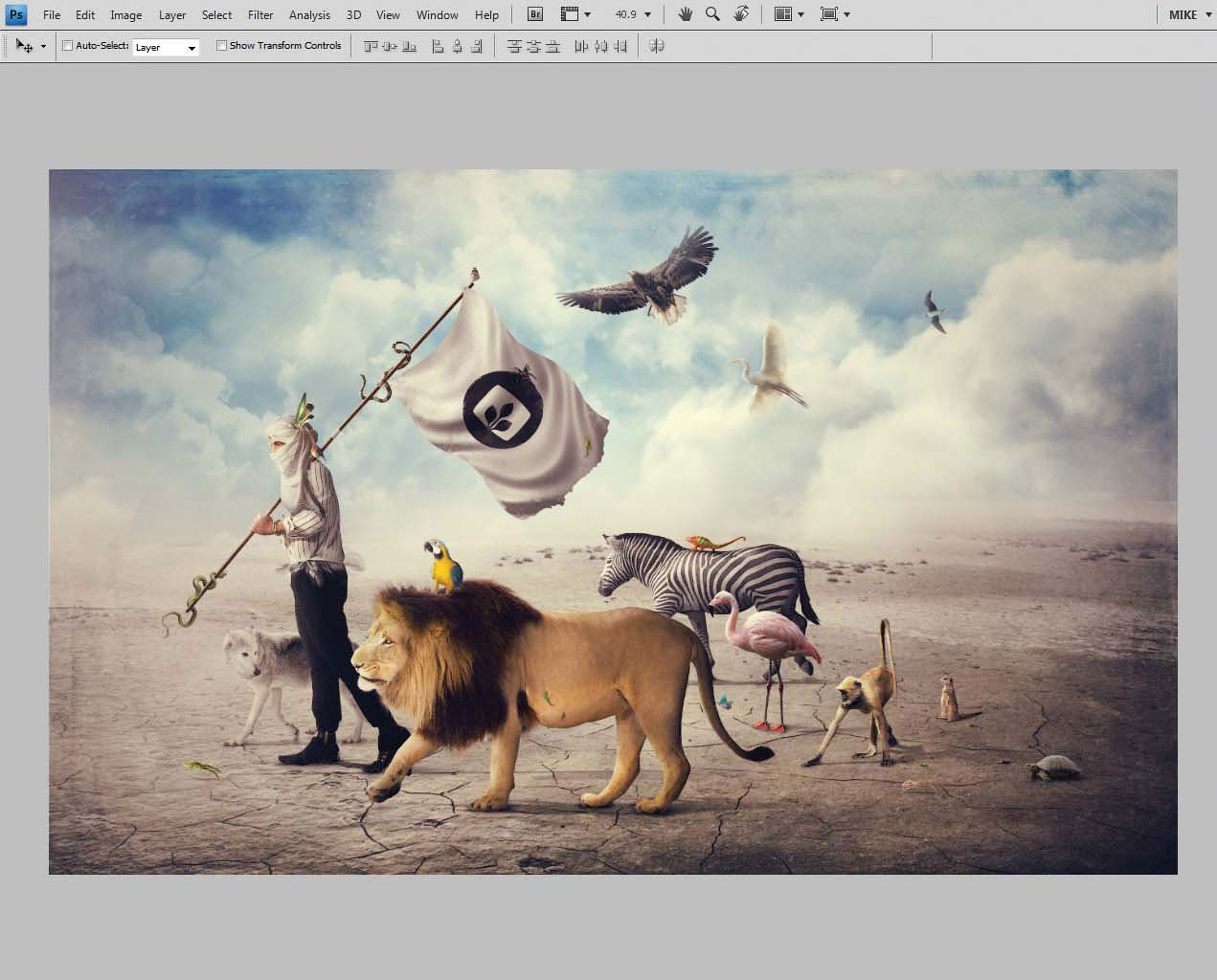Click the Auto-Align Layers icon
The height and width of the screenshot is (980, 1217).
pos(657,46)
